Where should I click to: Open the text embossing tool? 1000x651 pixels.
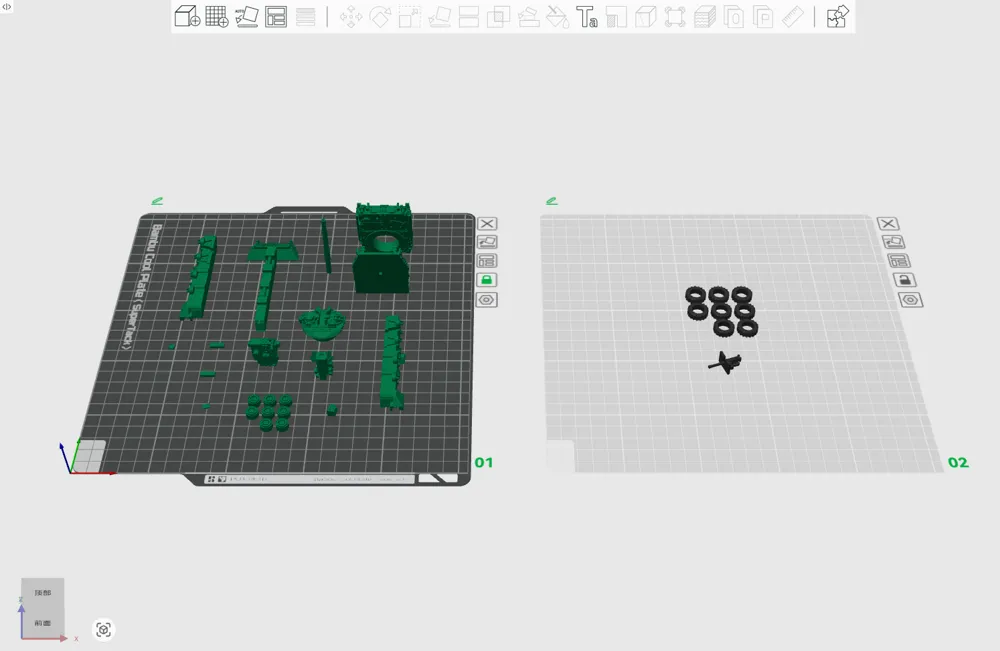588,16
